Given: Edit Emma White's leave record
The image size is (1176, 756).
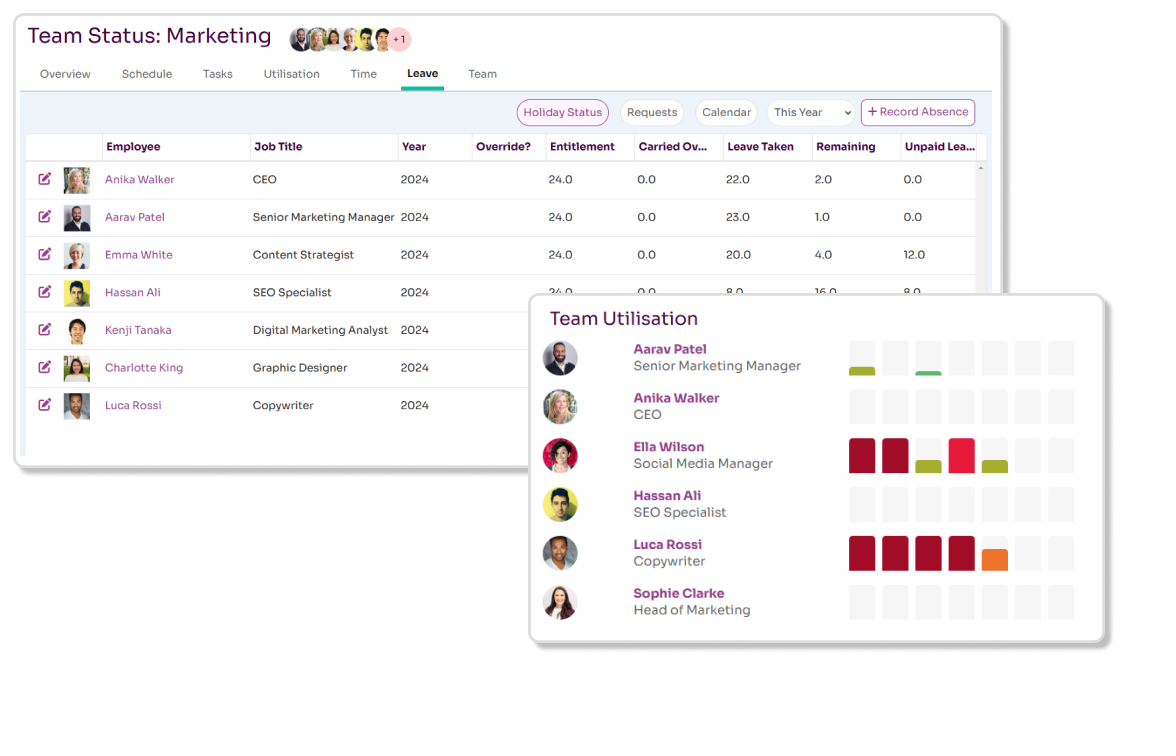Looking at the screenshot, I should 44,254.
